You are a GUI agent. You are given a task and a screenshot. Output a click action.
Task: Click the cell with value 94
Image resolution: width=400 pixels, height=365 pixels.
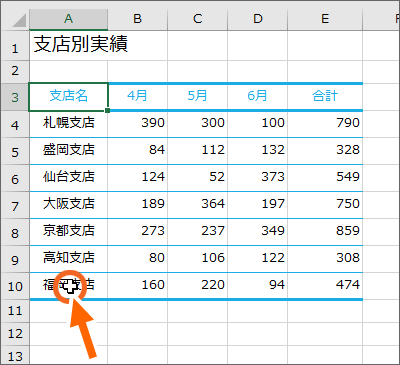[257, 286]
